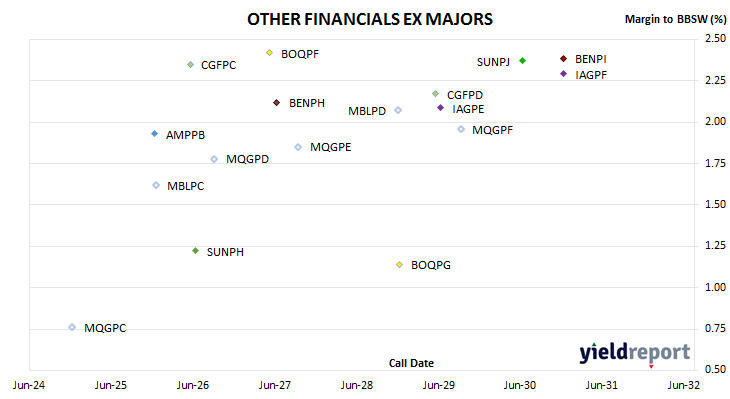The width and height of the screenshot is (730, 399).
Task: Click the yellow BOQPF diamond marker
Action: (270, 53)
